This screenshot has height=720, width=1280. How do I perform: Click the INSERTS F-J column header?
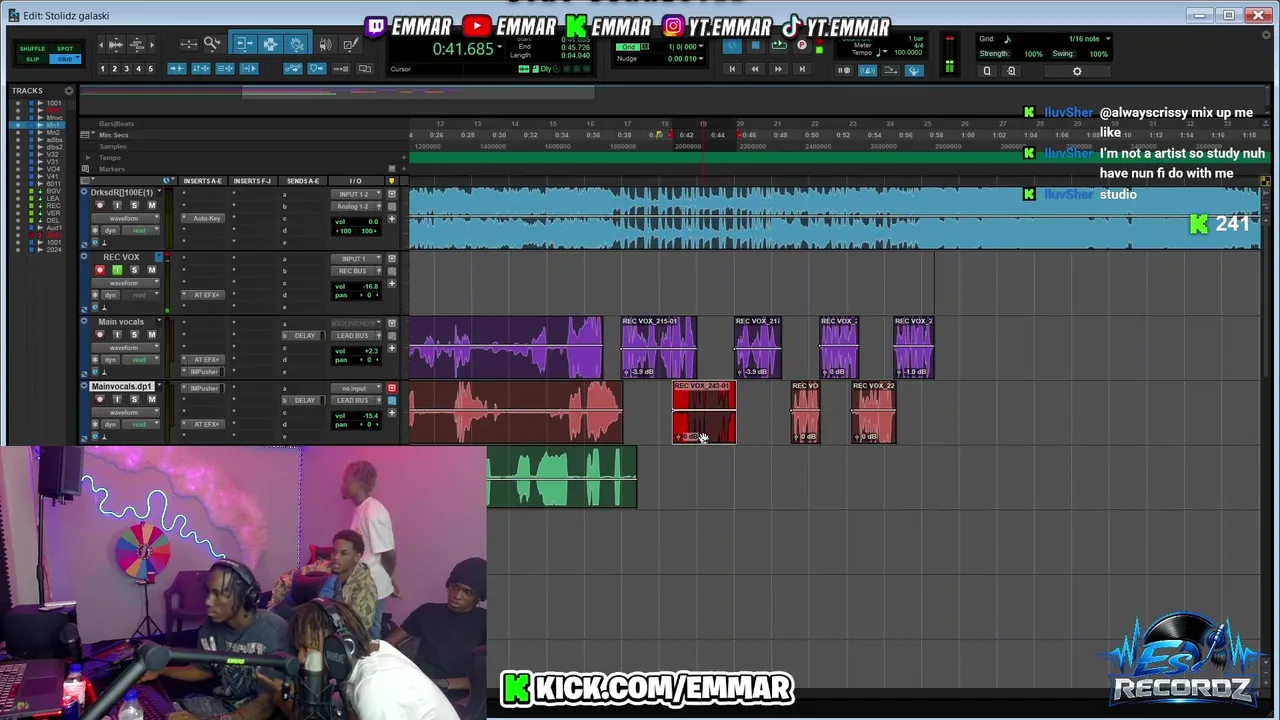252,181
